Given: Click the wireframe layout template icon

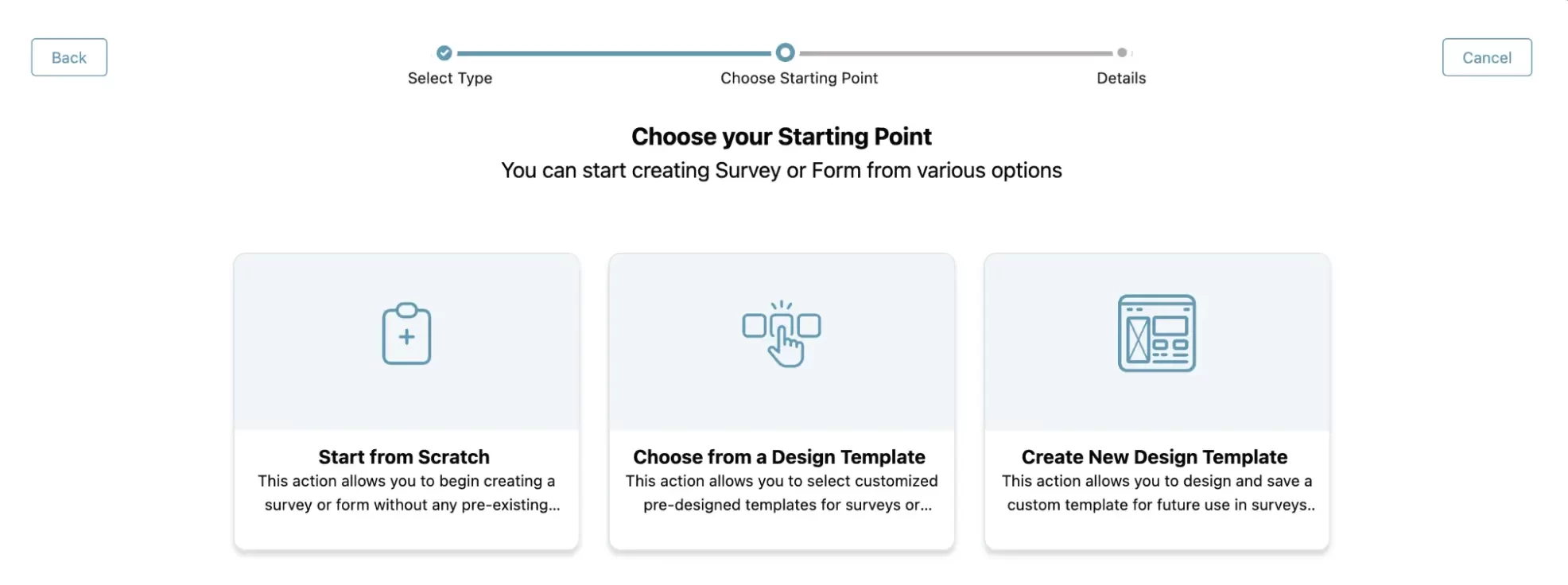Looking at the screenshot, I should [1157, 333].
